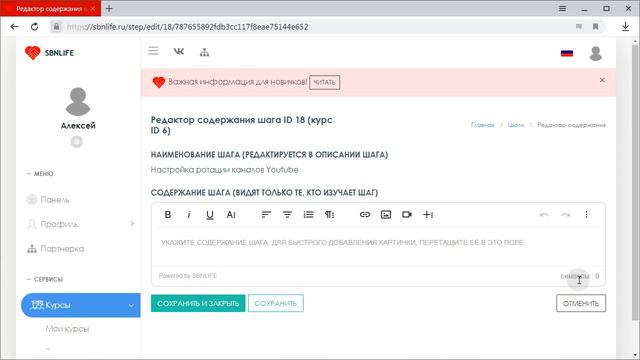
Task: Bookmark this page in the address bar
Action: click(596, 27)
